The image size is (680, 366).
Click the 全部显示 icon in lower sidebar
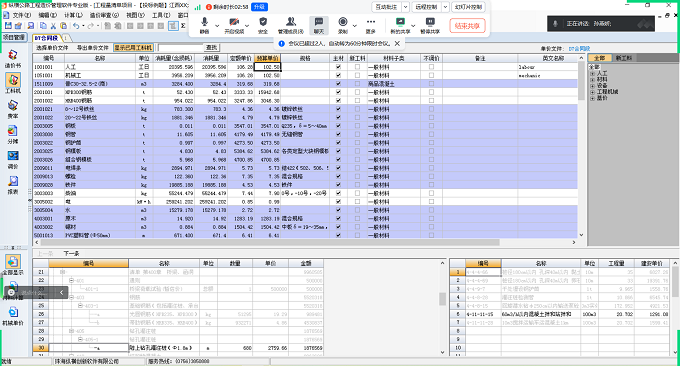(x=13, y=265)
